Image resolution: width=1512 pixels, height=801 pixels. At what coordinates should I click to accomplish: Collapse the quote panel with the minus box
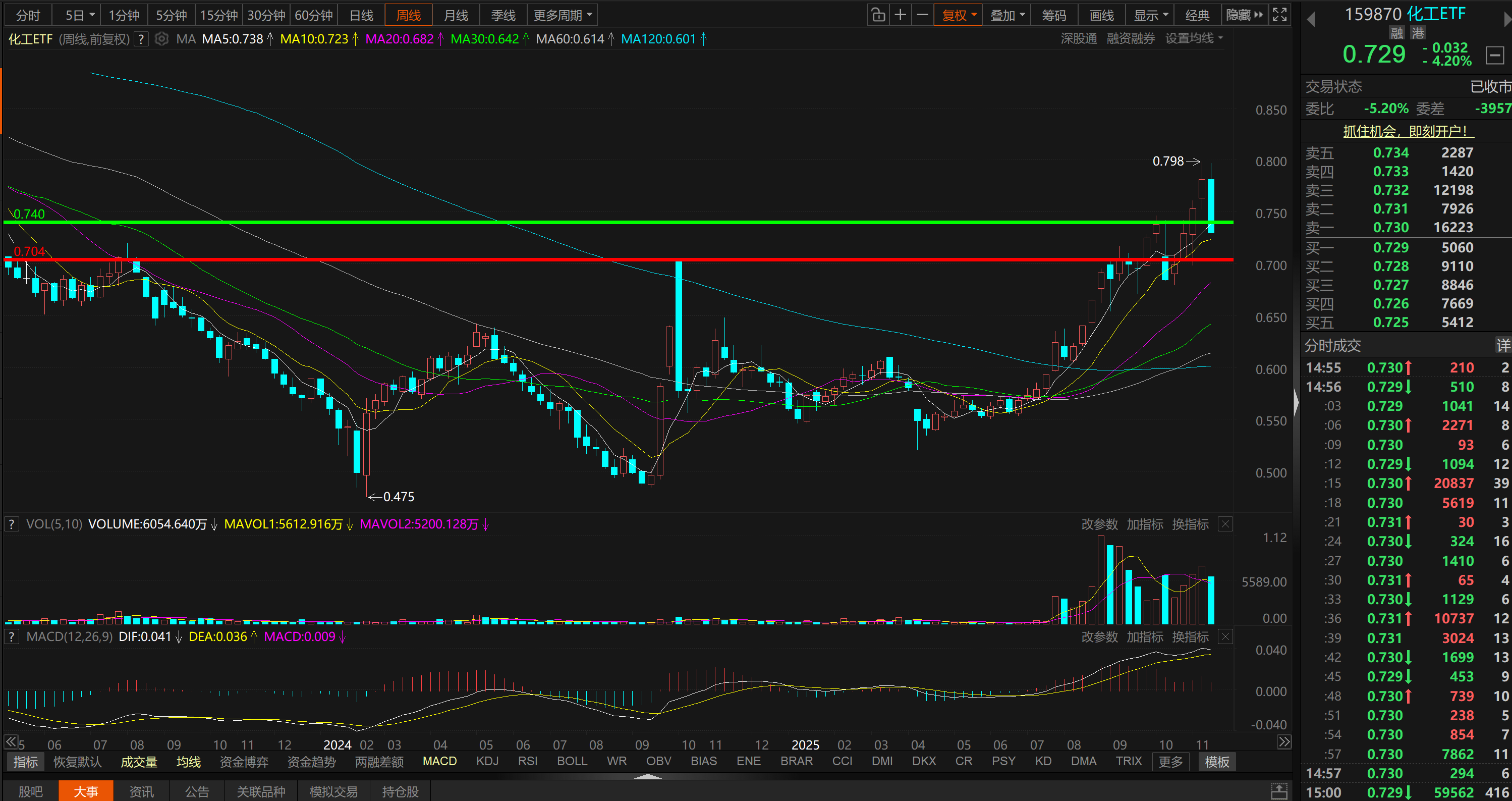(x=1495, y=55)
